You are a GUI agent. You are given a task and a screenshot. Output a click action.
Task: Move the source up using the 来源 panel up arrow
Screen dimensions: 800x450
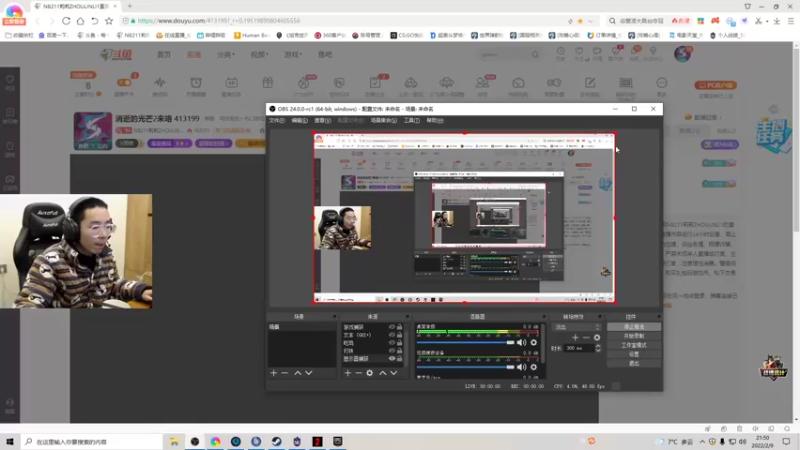point(383,373)
